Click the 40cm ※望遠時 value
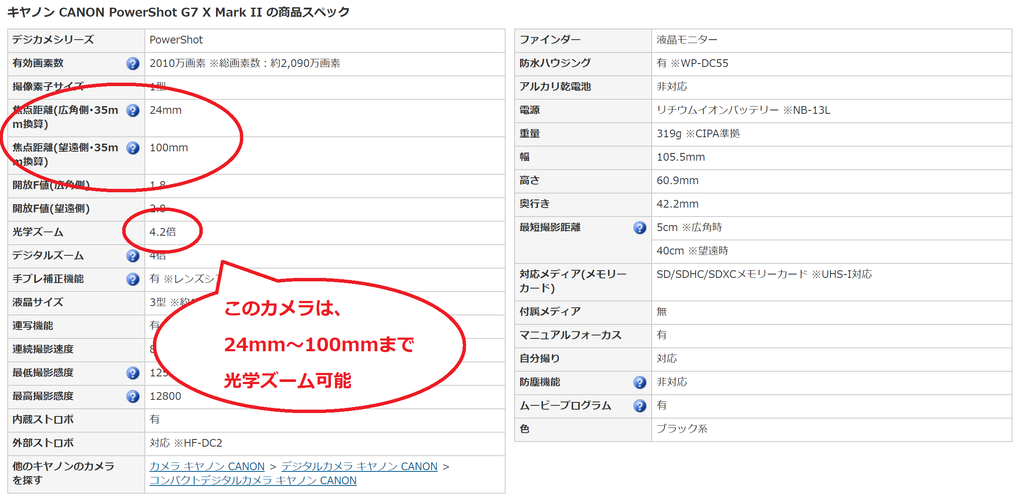The width and height of the screenshot is (1024, 497). click(x=692, y=251)
